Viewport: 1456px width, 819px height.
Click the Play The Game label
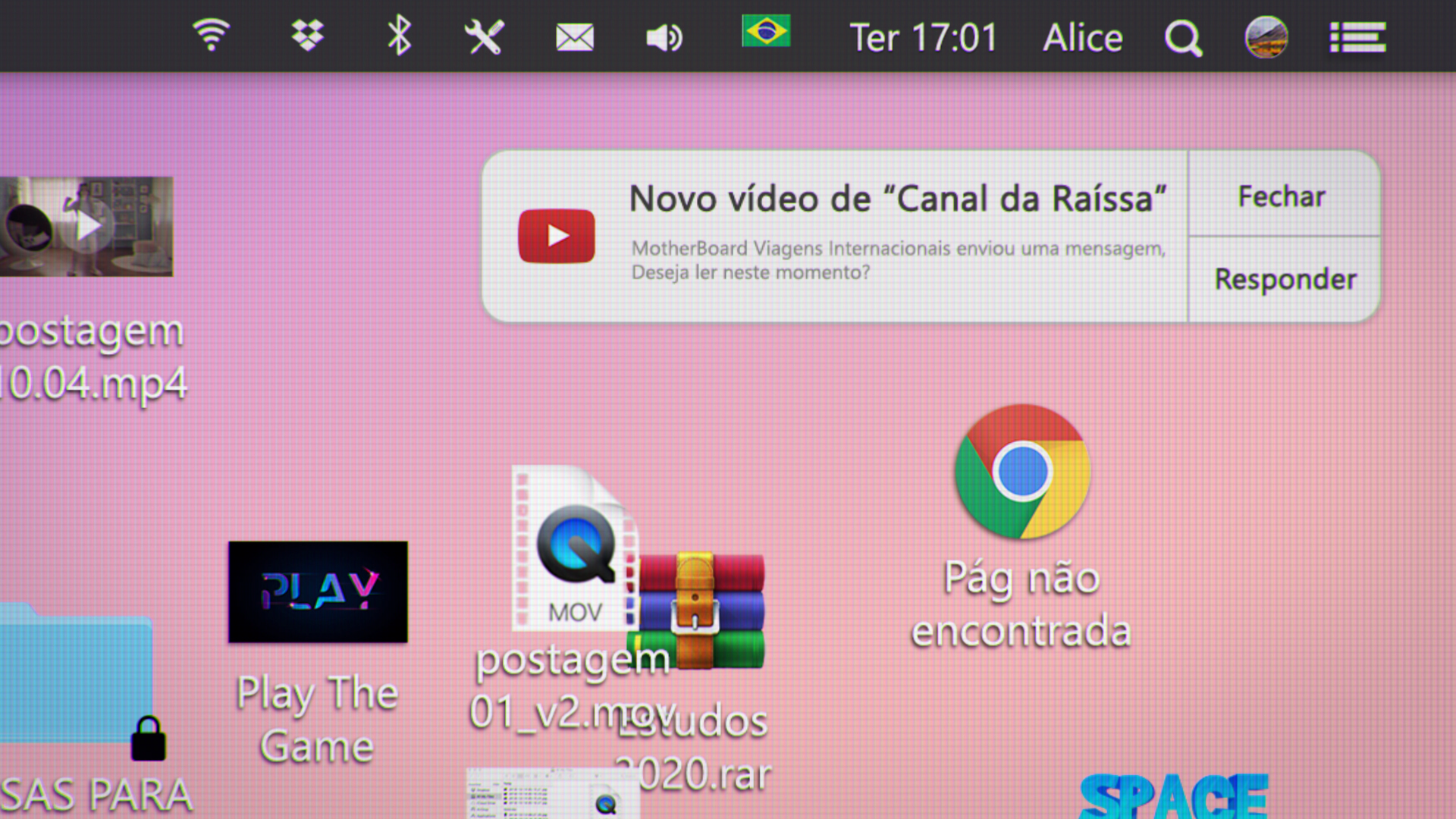[x=317, y=719]
